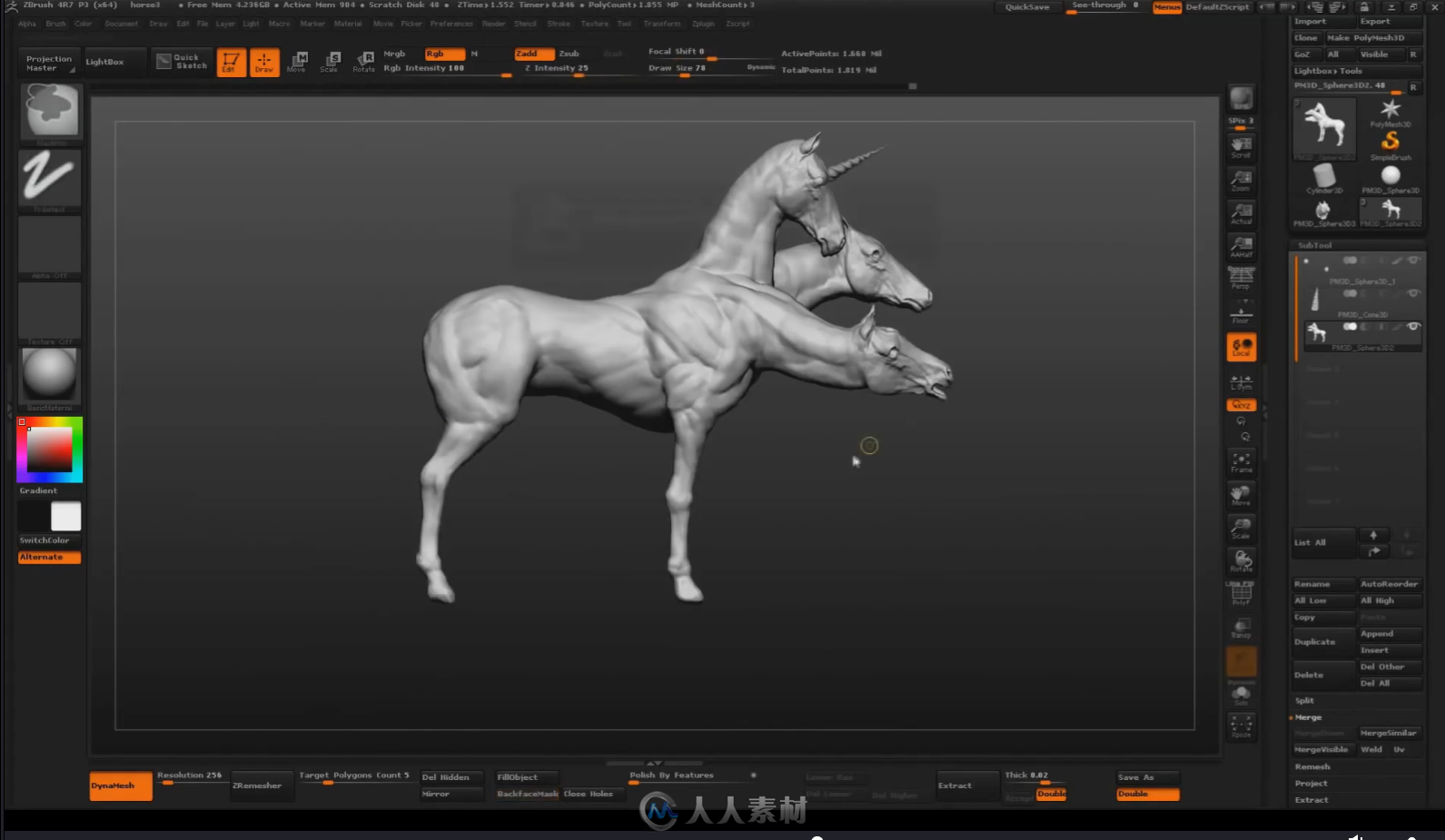Open the Preferences menu
This screenshot has height=840, width=1445.
[x=451, y=24]
